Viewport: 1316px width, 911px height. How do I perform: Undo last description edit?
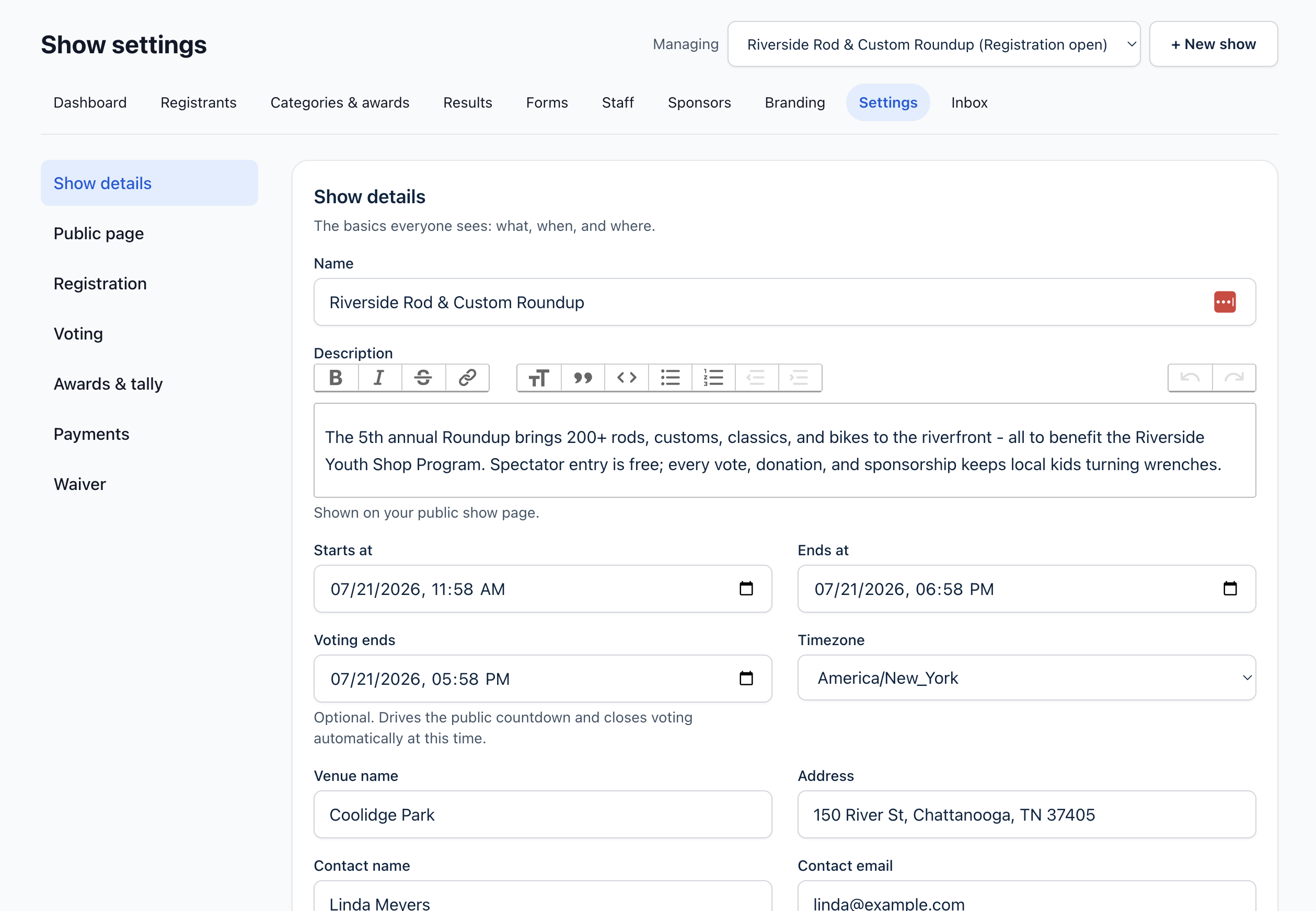1191,378
